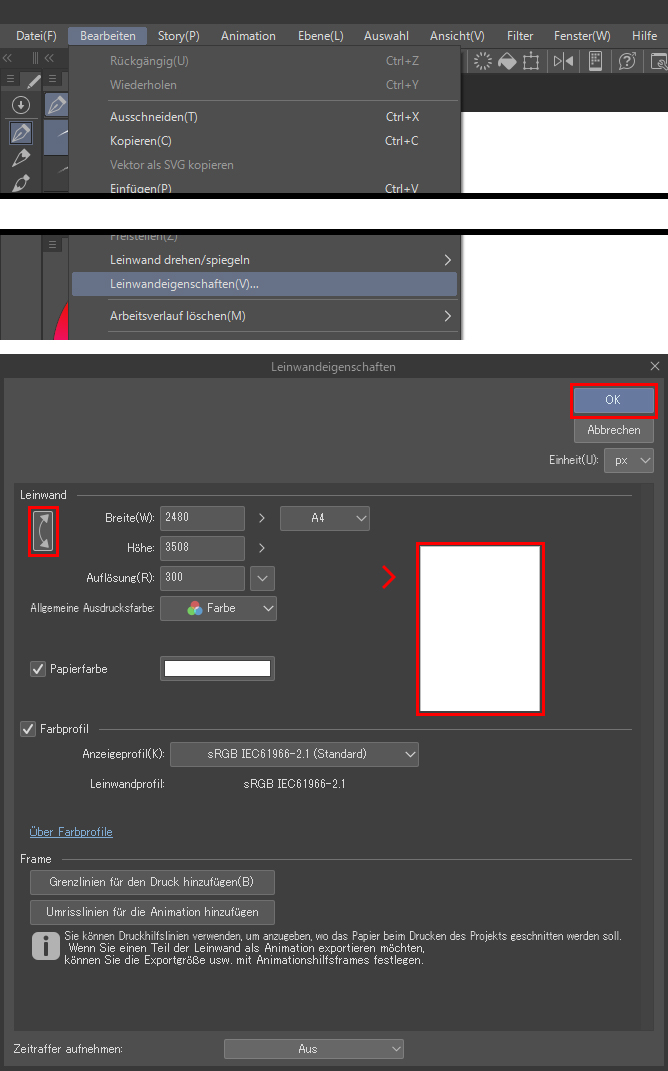This screenshot has height=1071, width=668.
Task: Click the clear spinner-like icon in command bar
Action: [x=483, y=61]
